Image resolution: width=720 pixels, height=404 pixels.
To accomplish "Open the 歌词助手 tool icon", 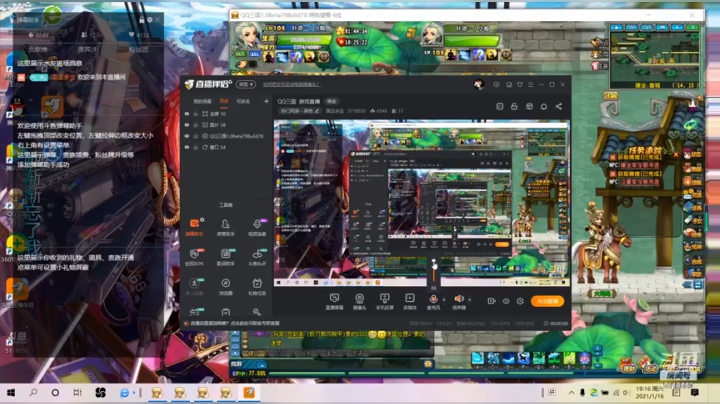I will 225,257.
